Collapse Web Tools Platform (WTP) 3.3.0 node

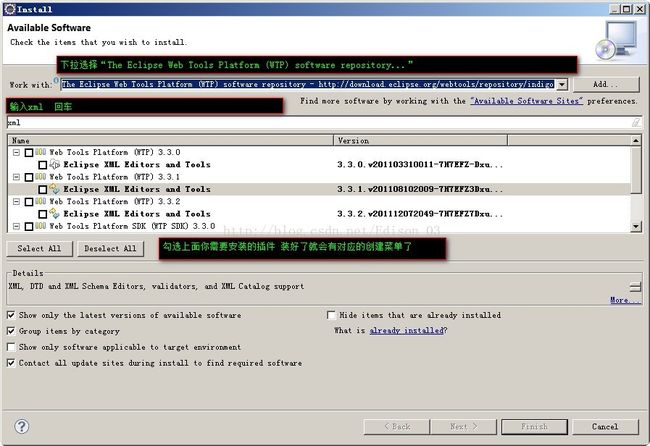click(x=16, y=153)
